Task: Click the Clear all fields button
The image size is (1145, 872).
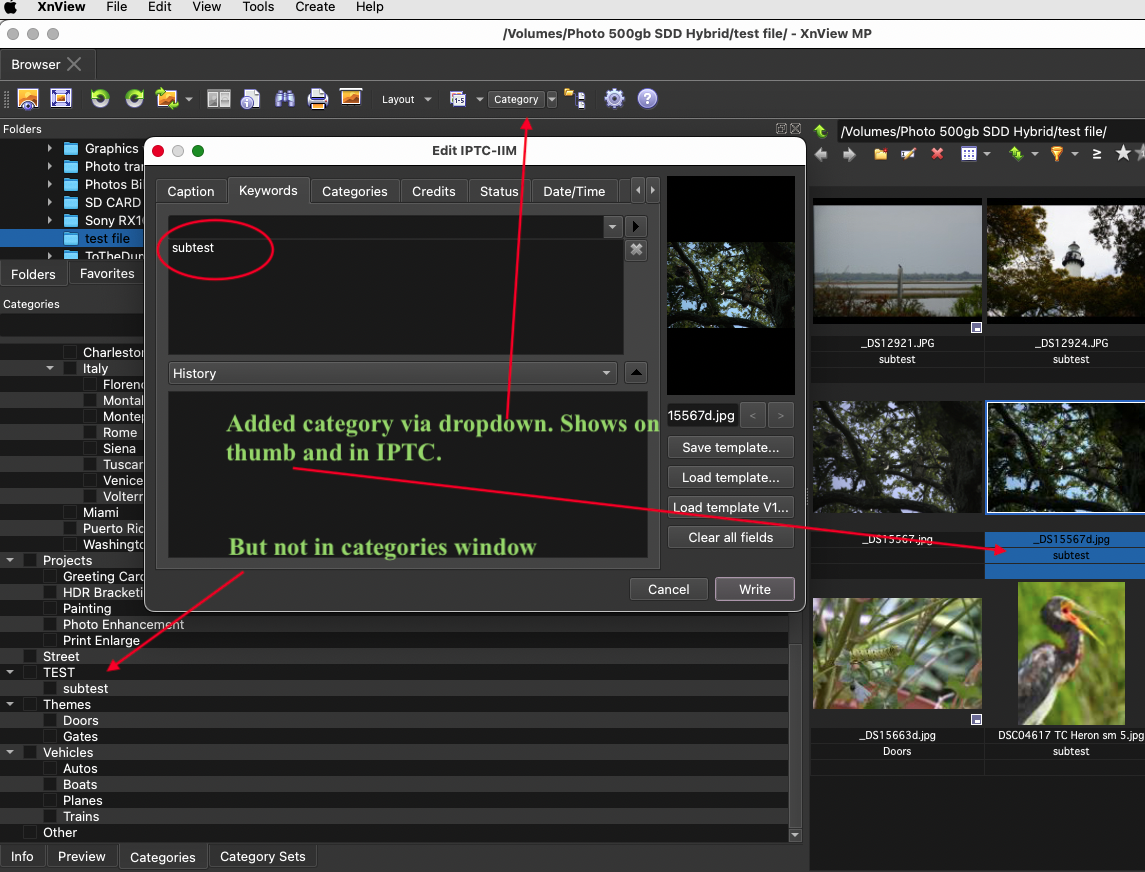Action: 730,537
